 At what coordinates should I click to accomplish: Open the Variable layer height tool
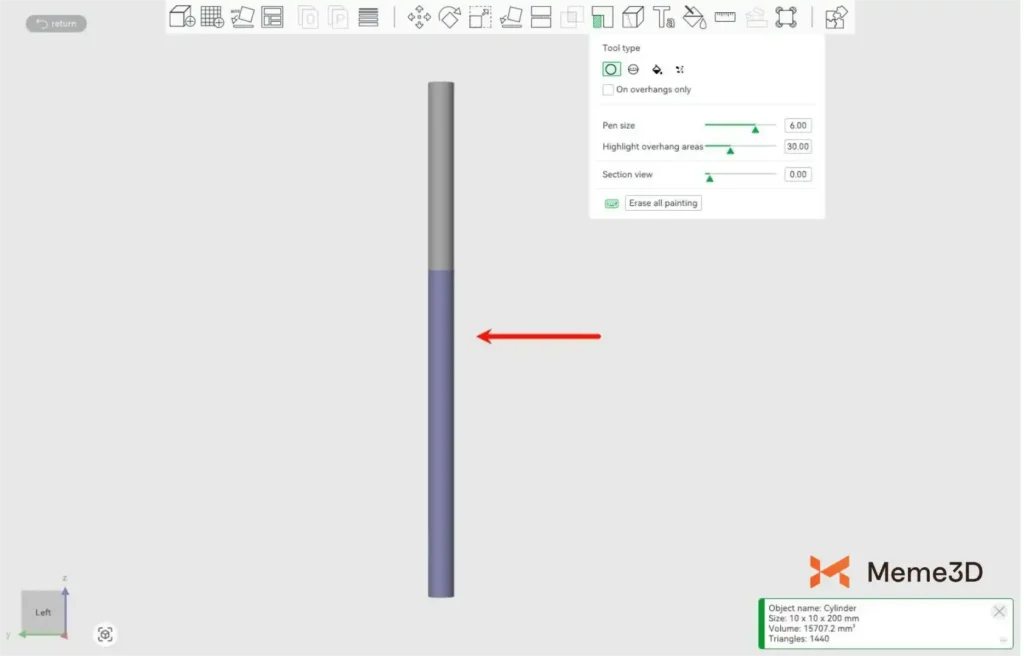(368, 17)
